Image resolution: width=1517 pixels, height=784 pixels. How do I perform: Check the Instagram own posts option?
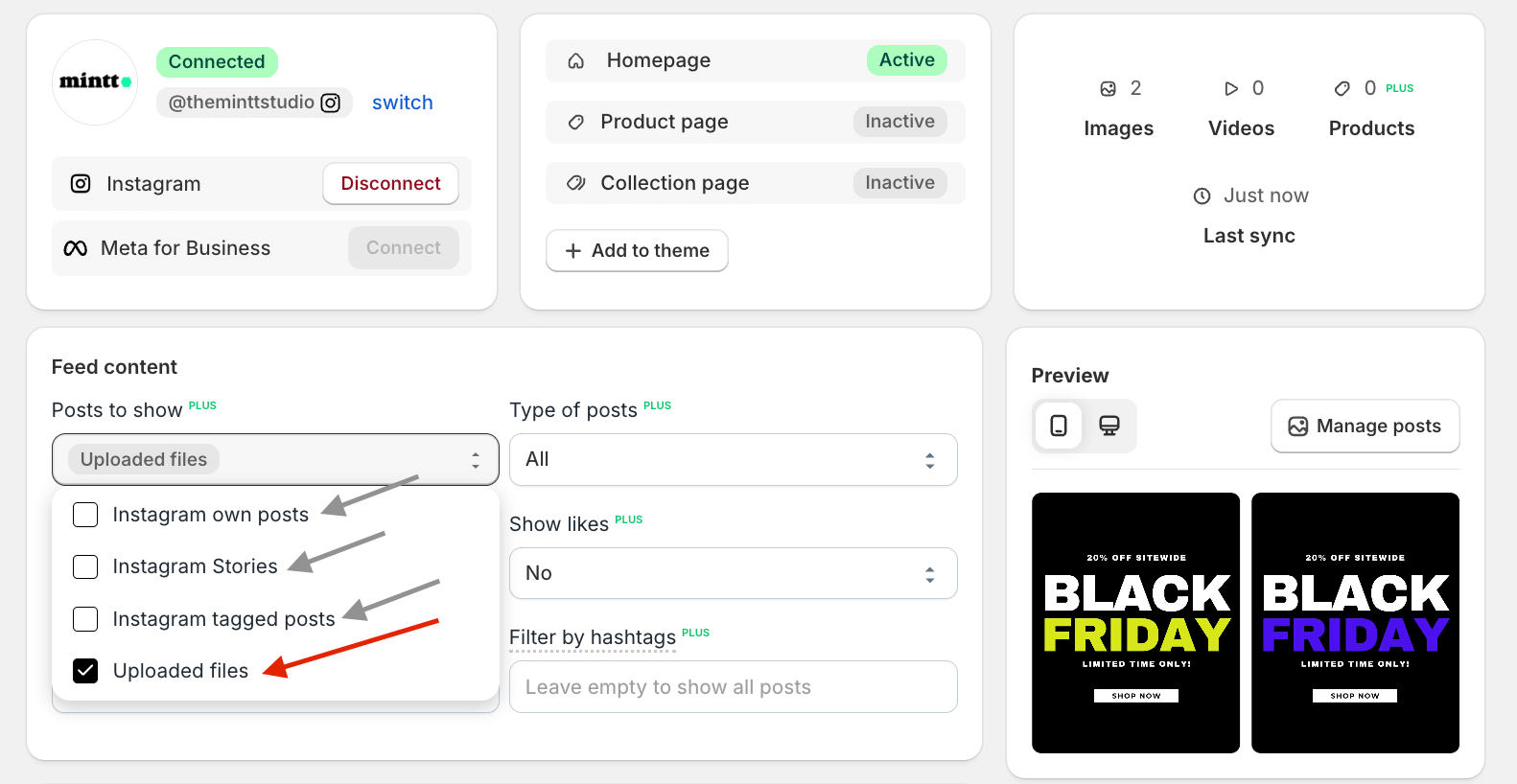point(85,515)
